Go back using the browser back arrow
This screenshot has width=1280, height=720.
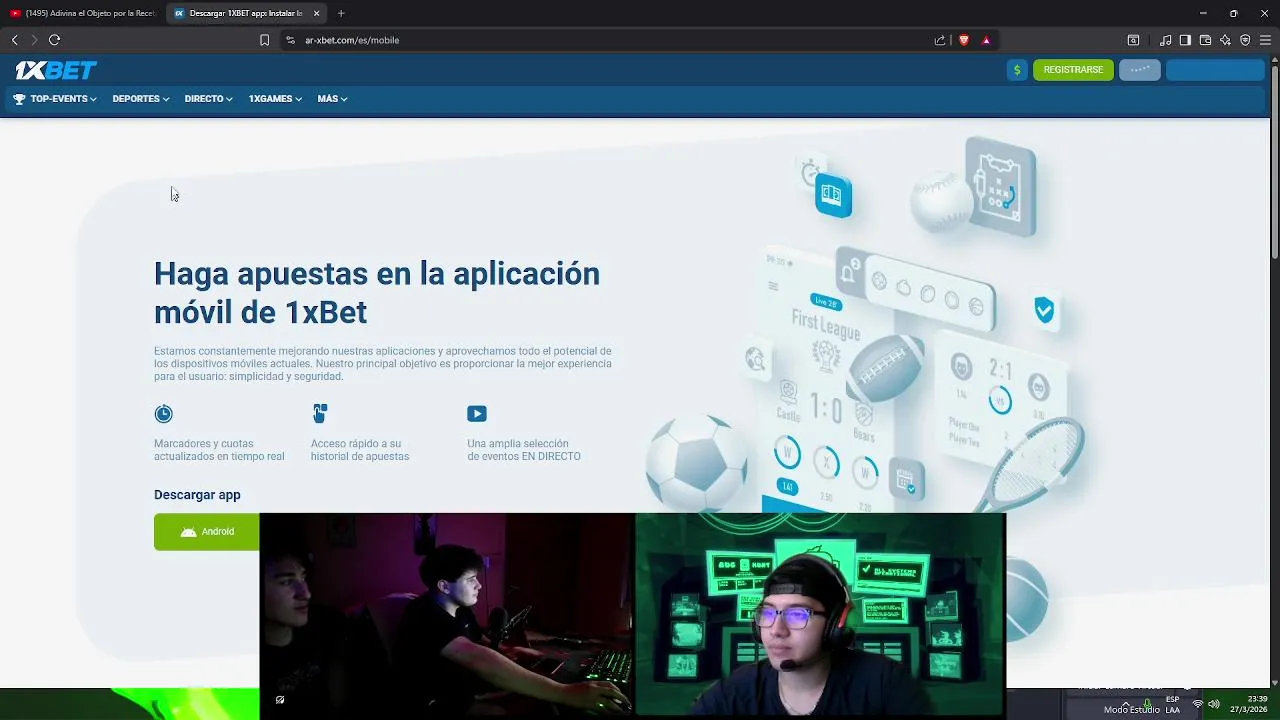click(x=14, y=40)
